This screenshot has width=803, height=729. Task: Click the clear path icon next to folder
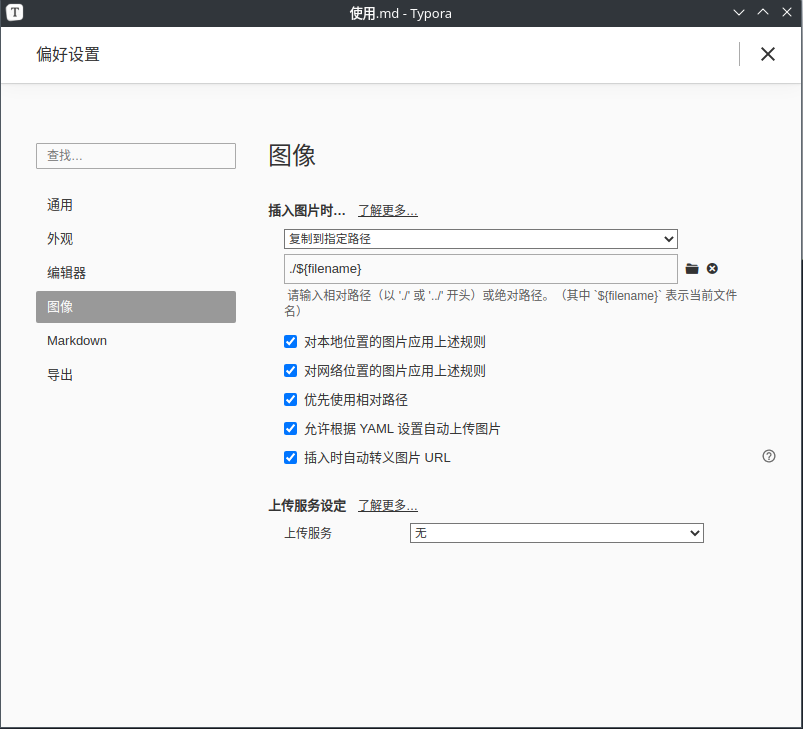[712, 269]
